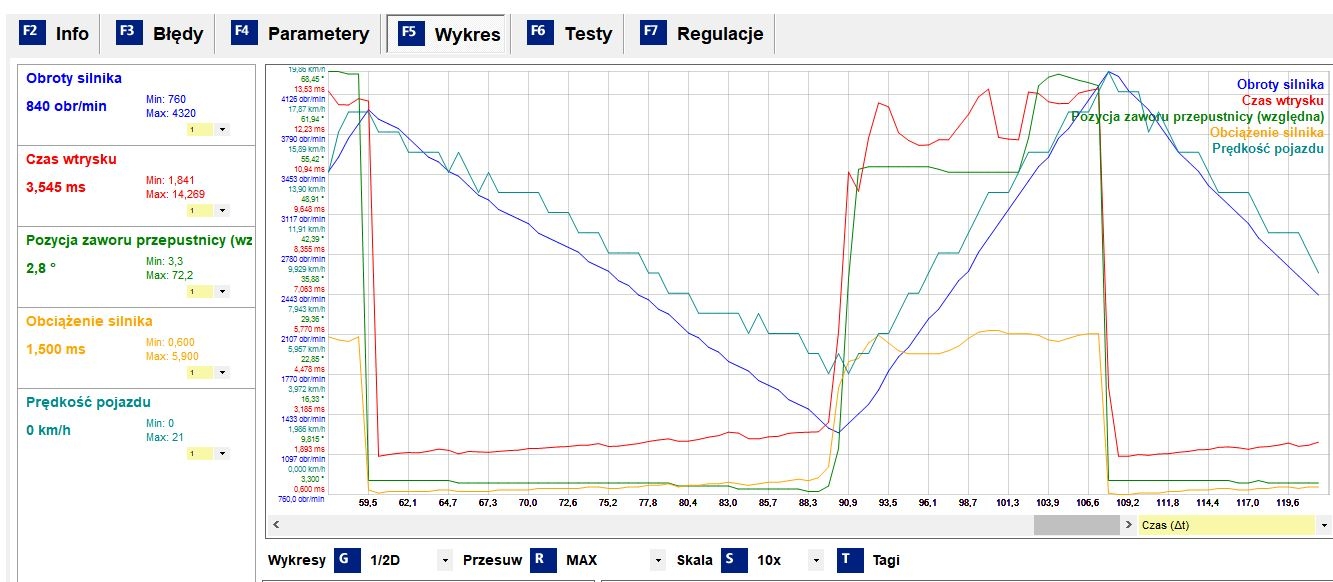This screenshot has width=1333, height=582.
Task: Click the S shortcut icon beside Skala
Action: tap(732, 560)
